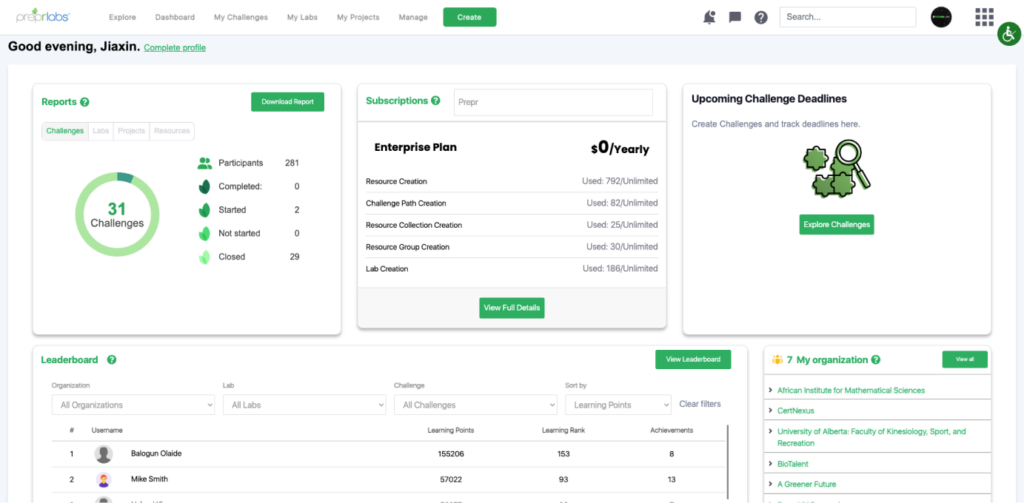Image resolution: width=1024 pixels, height=503 pixels.
Task: Switch to the Projects reports tab
Action: [131, 131]
